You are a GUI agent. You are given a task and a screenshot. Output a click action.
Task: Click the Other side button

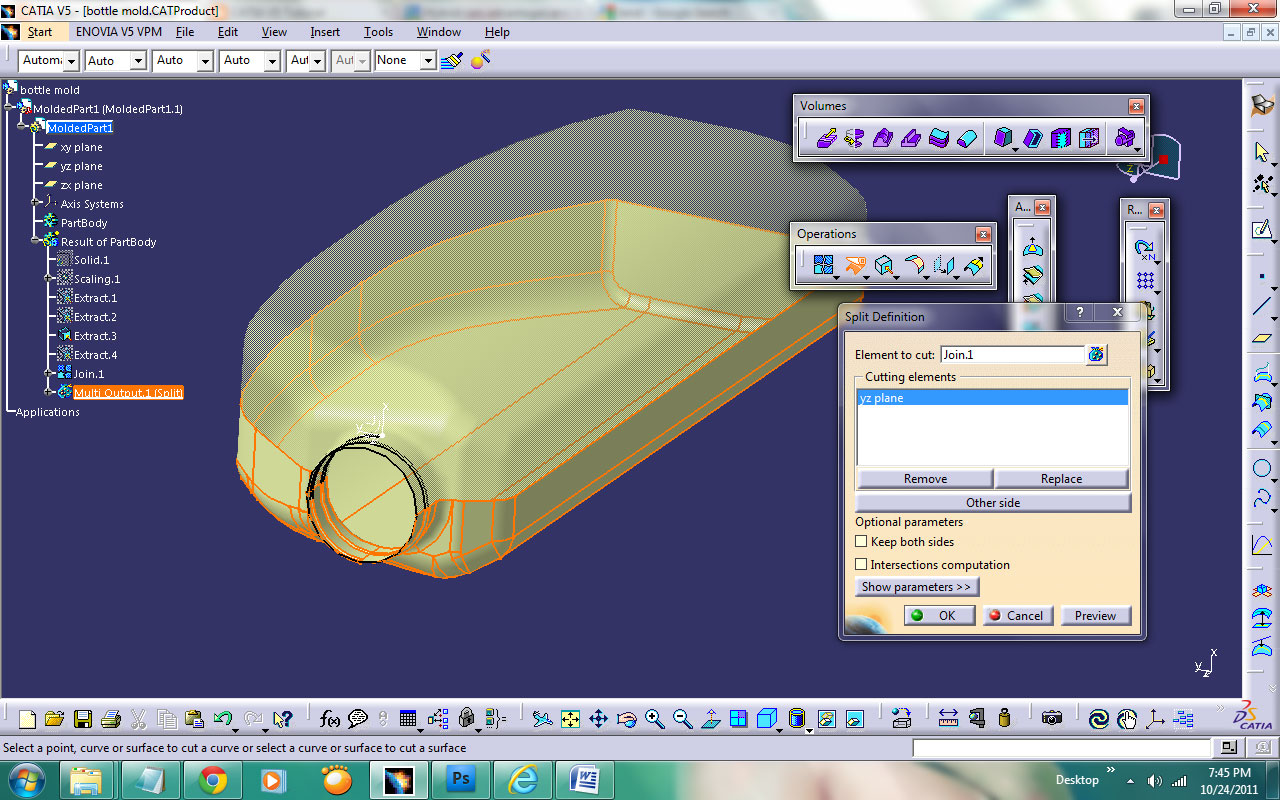993,502
